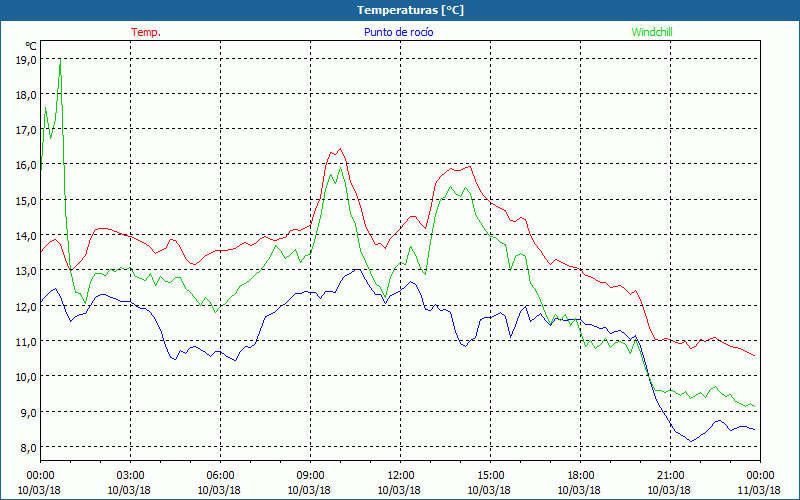Click the 11/03/18 date label
The width and height of the screenshot is (800, 500).
[x=759, y=490]
